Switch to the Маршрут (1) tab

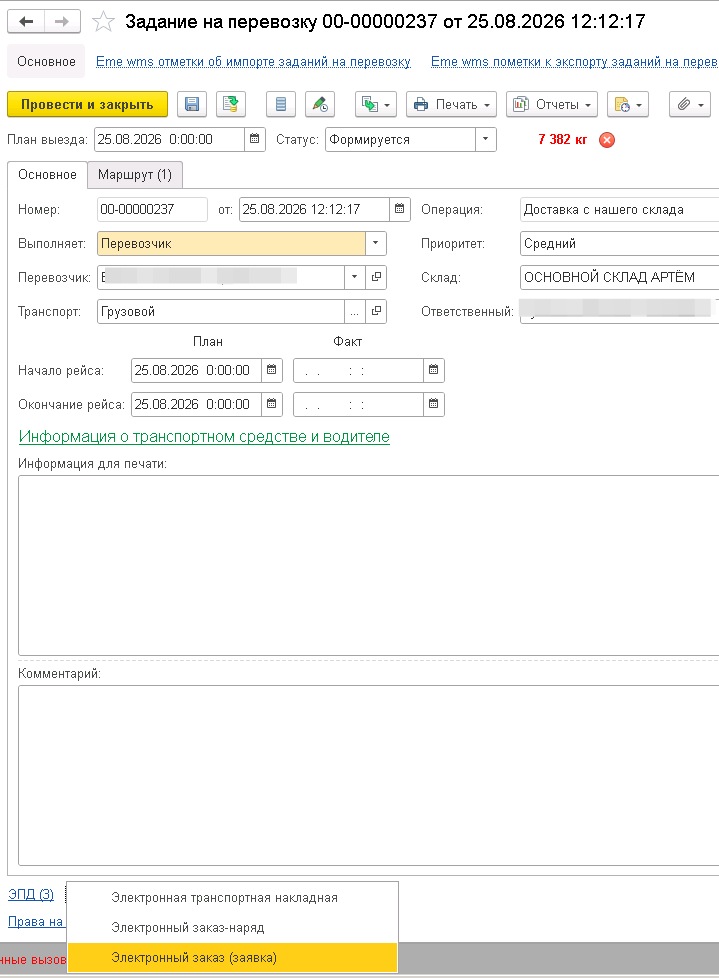135,175
